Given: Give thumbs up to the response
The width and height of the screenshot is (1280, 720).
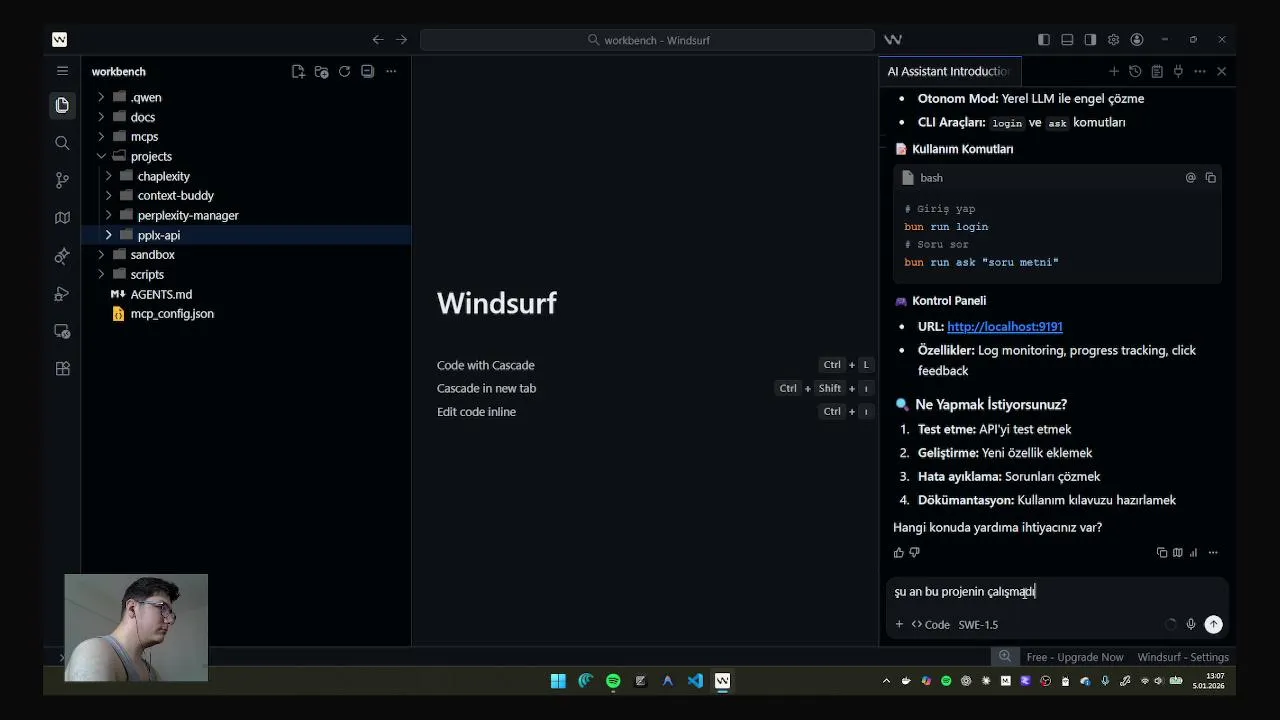Looking at the screenshot, I should tap(899, 552).
